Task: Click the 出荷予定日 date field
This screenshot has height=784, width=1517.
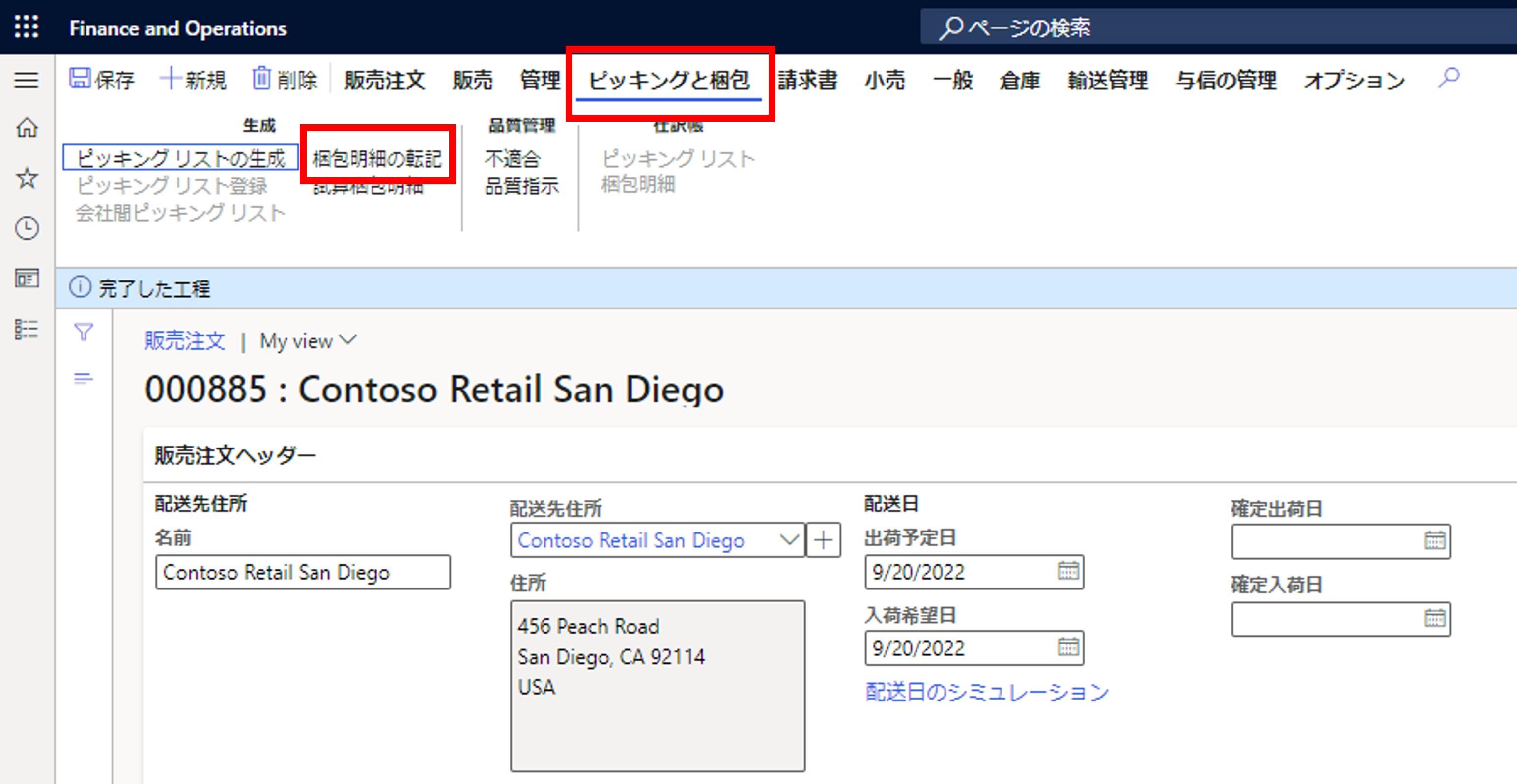Action: (x=974, y=571)
